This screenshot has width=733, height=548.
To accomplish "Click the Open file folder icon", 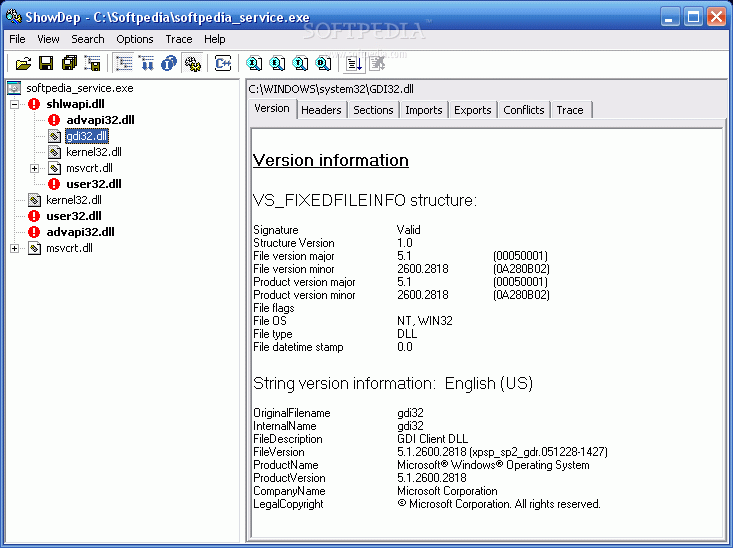I will 23,63.
